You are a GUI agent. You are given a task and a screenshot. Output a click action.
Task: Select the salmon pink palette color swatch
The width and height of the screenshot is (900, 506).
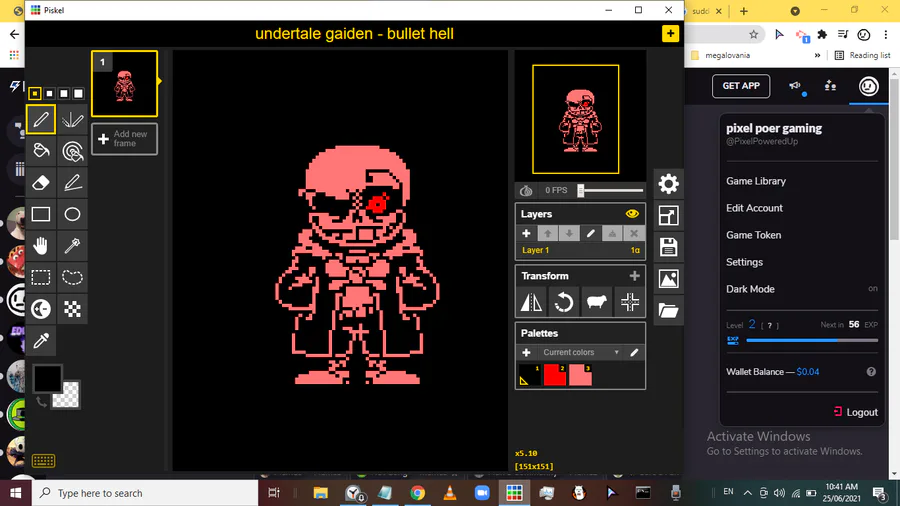point(580,375)
